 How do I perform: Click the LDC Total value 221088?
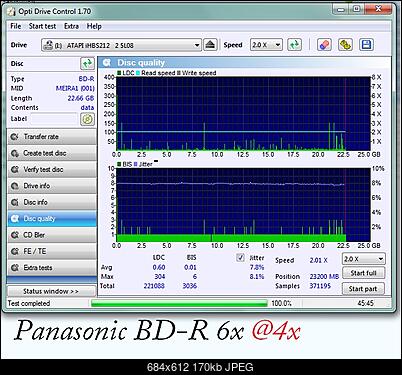[x=154, y=286]
